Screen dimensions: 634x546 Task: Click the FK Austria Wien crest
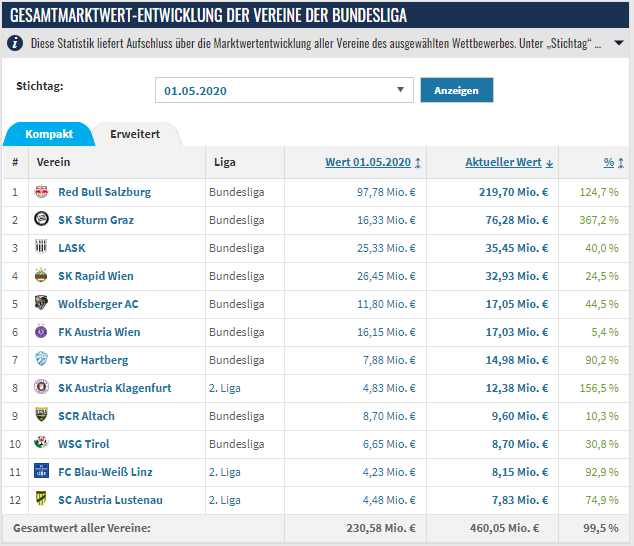[x=41, y=331]
